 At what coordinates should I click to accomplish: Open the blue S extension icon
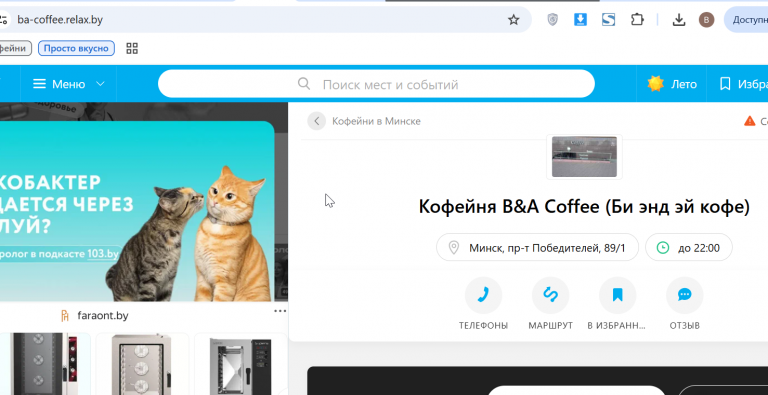[x=608, y=20]
